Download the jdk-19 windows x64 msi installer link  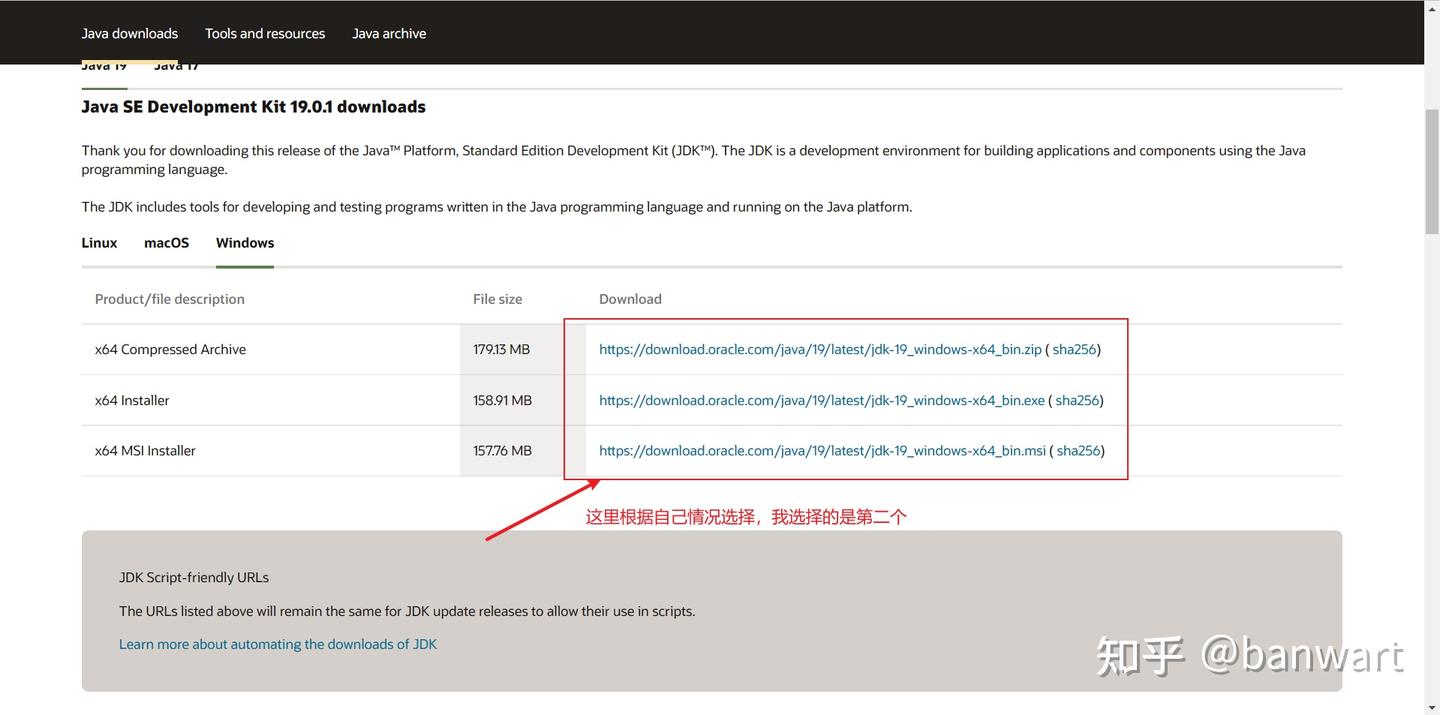(823, 451)
